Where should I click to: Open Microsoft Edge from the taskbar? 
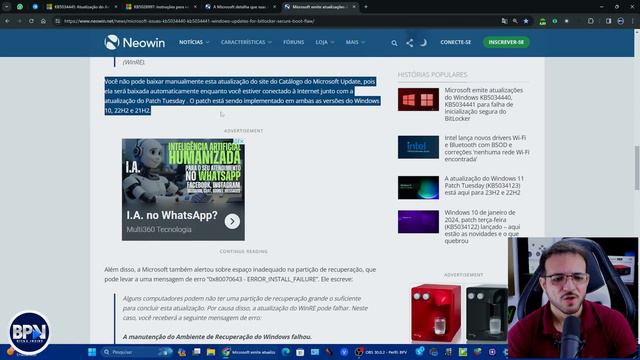click(x=286, y=352)
